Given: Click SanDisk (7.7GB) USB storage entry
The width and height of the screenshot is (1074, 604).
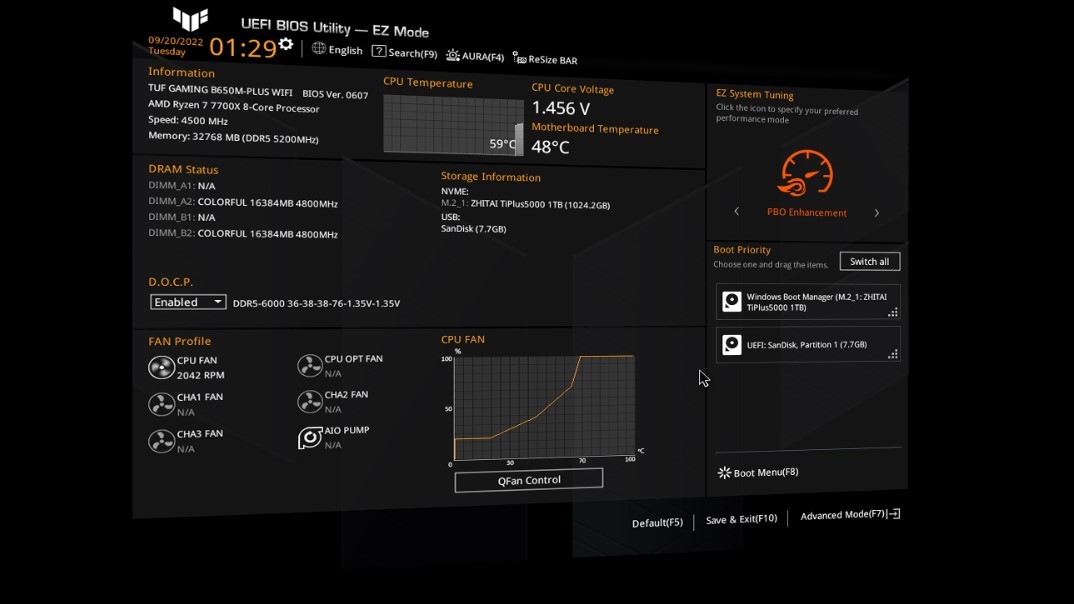Looking at the screenshot, I should [x=473, y=229].
